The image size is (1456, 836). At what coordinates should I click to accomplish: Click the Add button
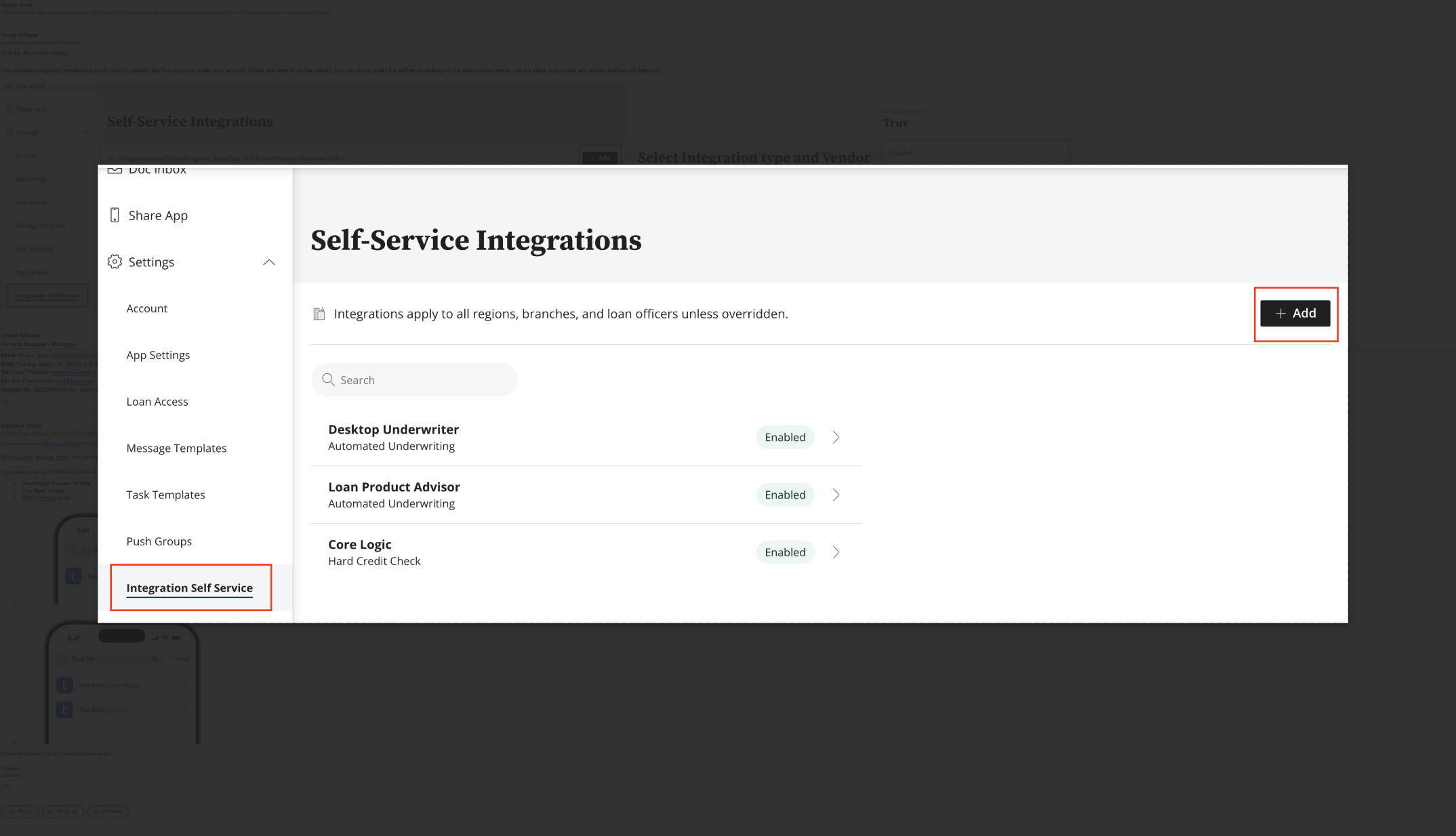point(1295,313)
